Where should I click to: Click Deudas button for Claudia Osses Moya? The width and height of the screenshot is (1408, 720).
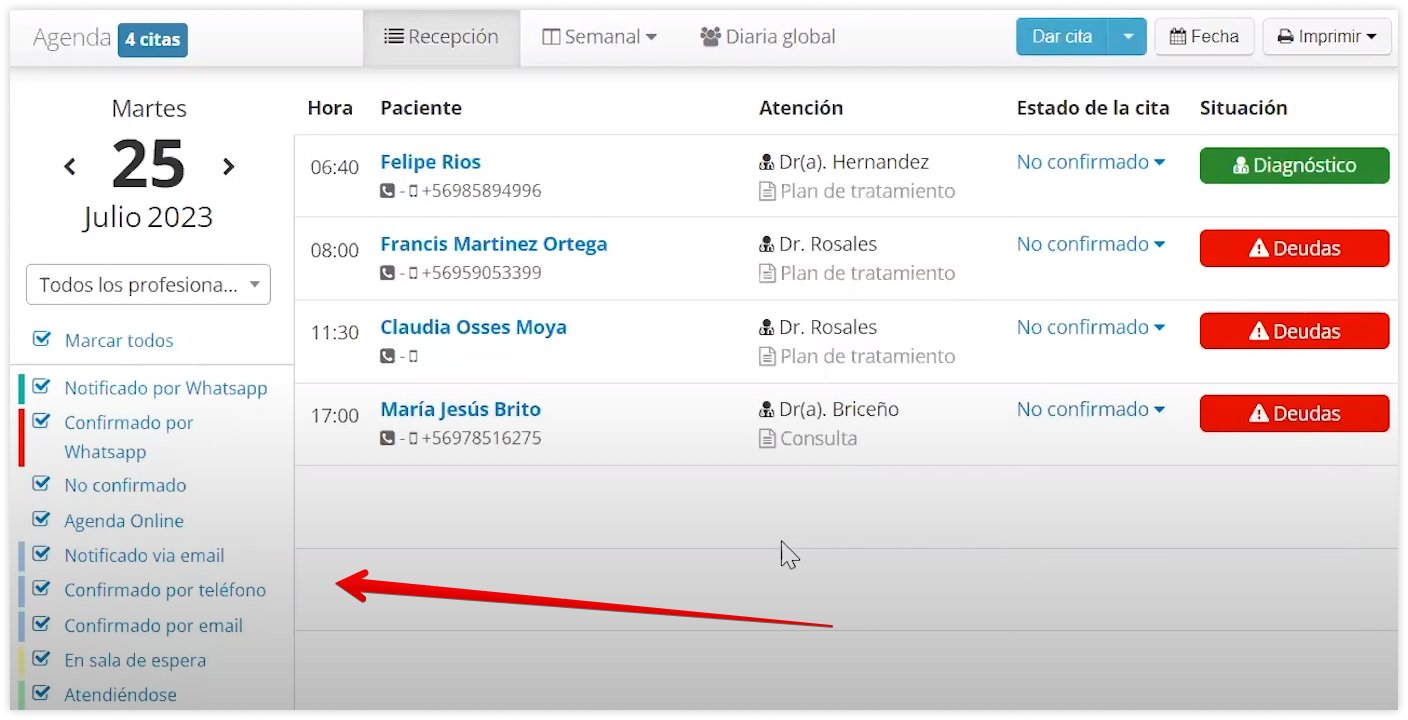click(1294, 331)
